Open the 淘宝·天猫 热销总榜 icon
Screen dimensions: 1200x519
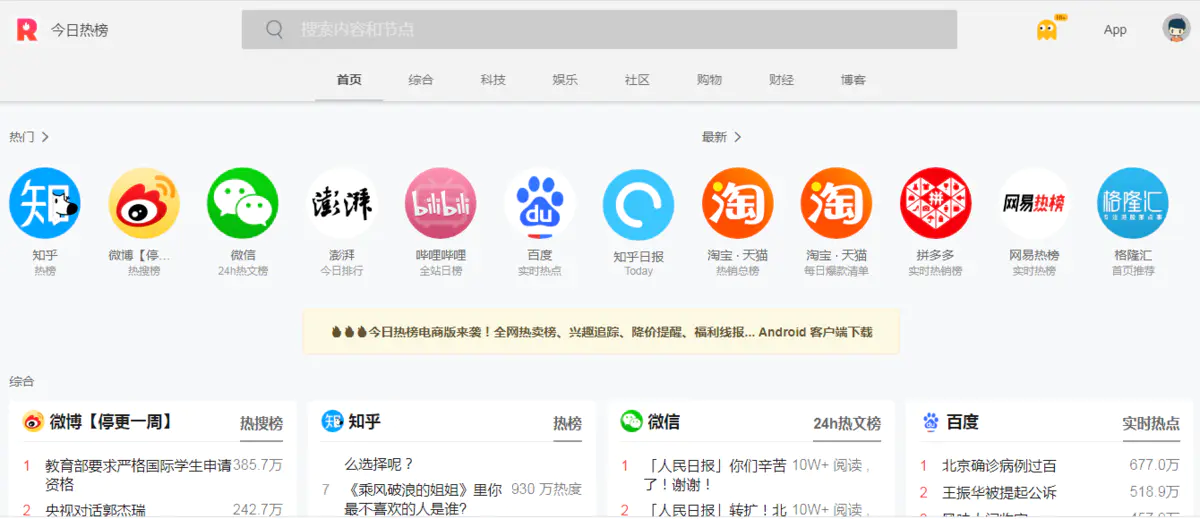pyautogui.click(x=738, y=203)
